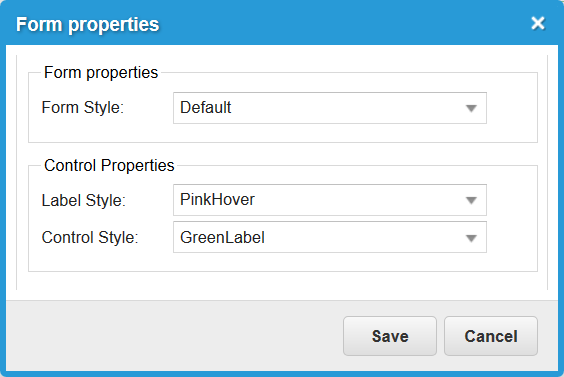This screenshot has height=377, width=564.
Task: Click the 'Label Style:' field label
Action: pos(84,200)
